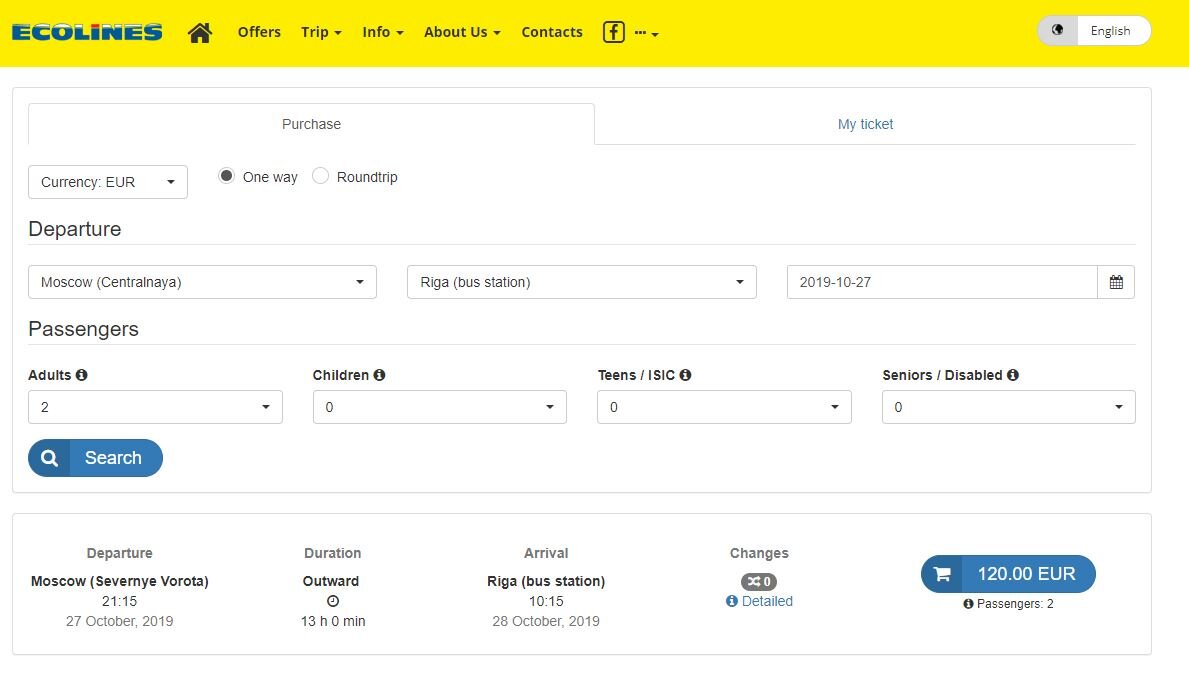Screen dimensions: 1189x680
Task: Click the departure date 27 October, 2019
Action: coord(120,621)
